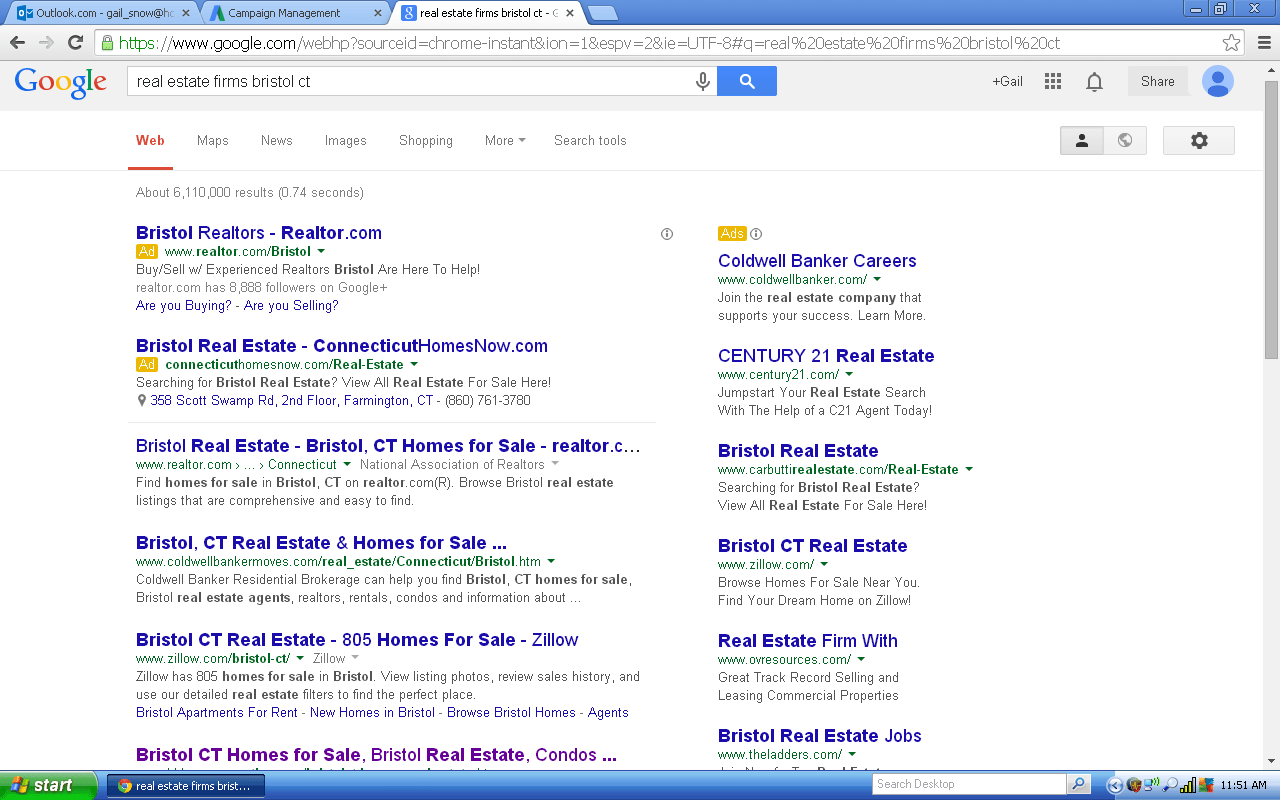
Task: Open dropdown arrow beside ovresources.com URL
Action: tap(861, 660)
